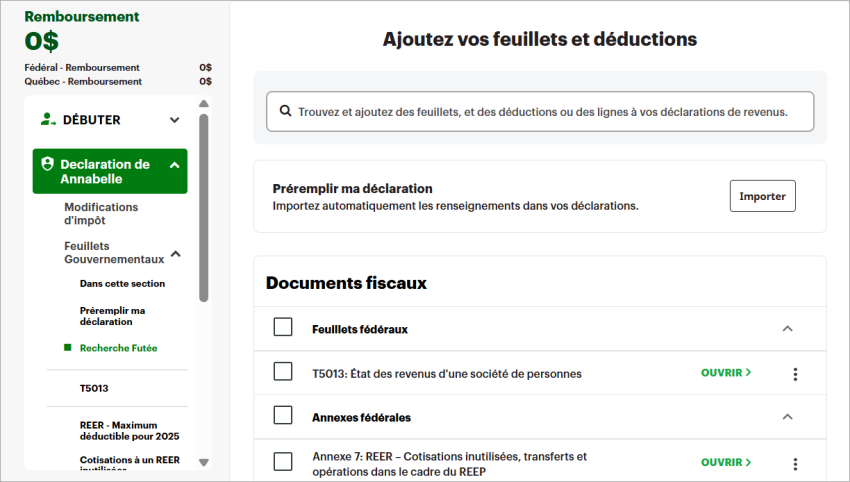
Task: Open the T5013 row three-dot menu
Action: point(795,374)
